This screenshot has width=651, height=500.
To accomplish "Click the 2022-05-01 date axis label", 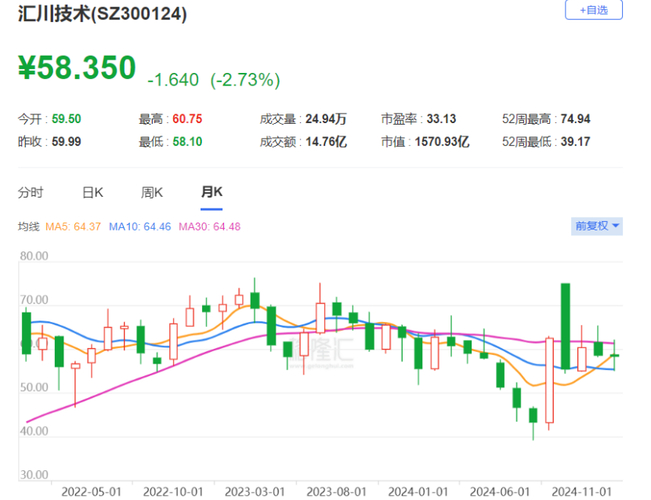I will 91,492.
